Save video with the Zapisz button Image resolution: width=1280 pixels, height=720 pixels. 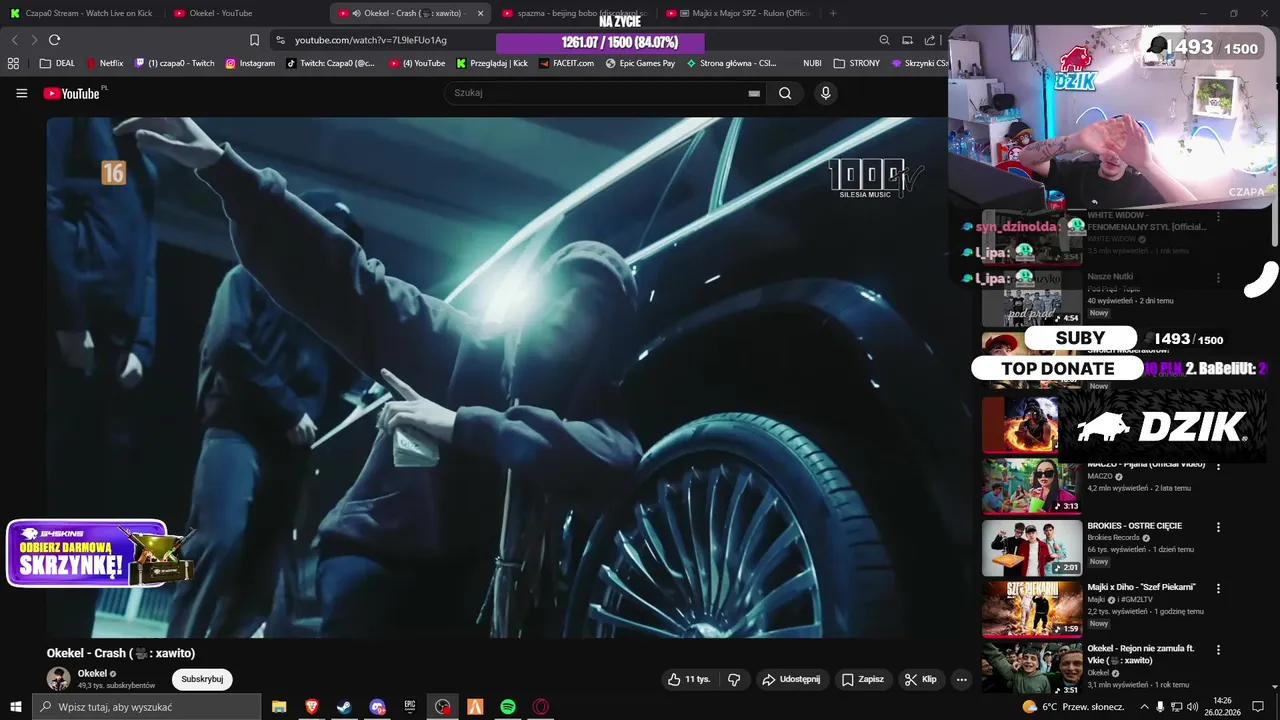pos(863,679)
